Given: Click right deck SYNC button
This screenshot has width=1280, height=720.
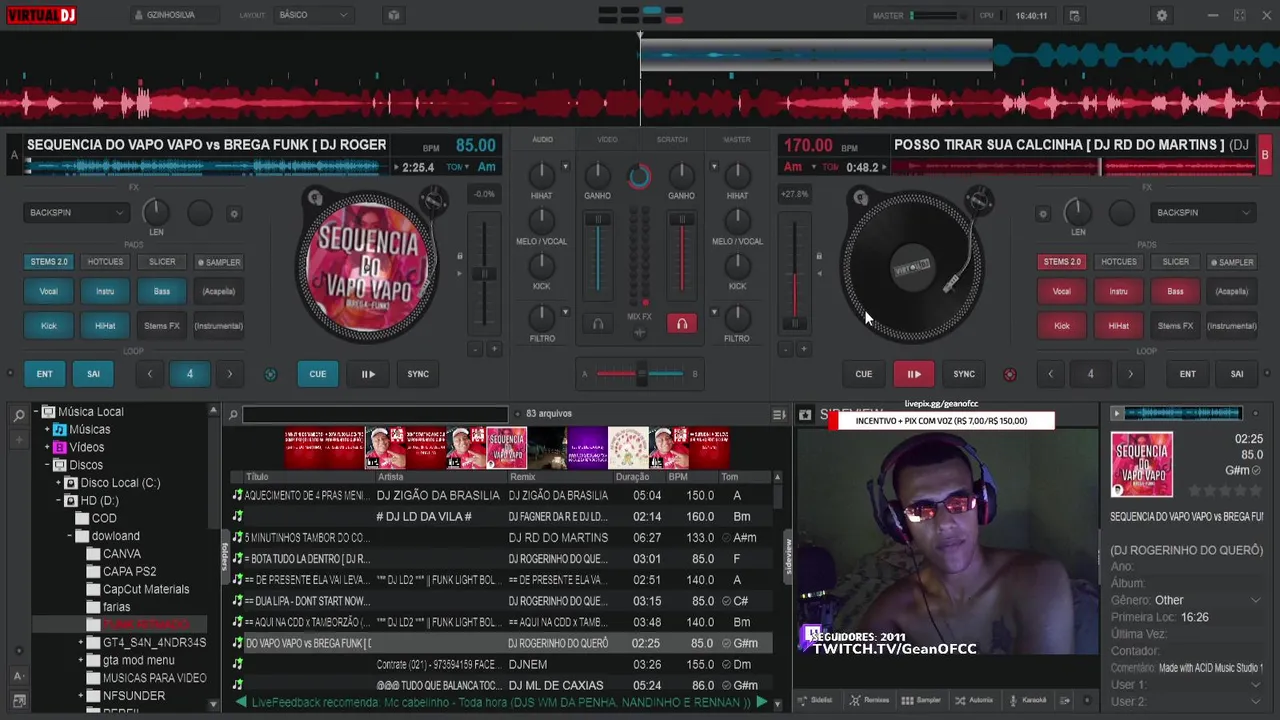Looking at the screenshot, I should coord(964,374).
